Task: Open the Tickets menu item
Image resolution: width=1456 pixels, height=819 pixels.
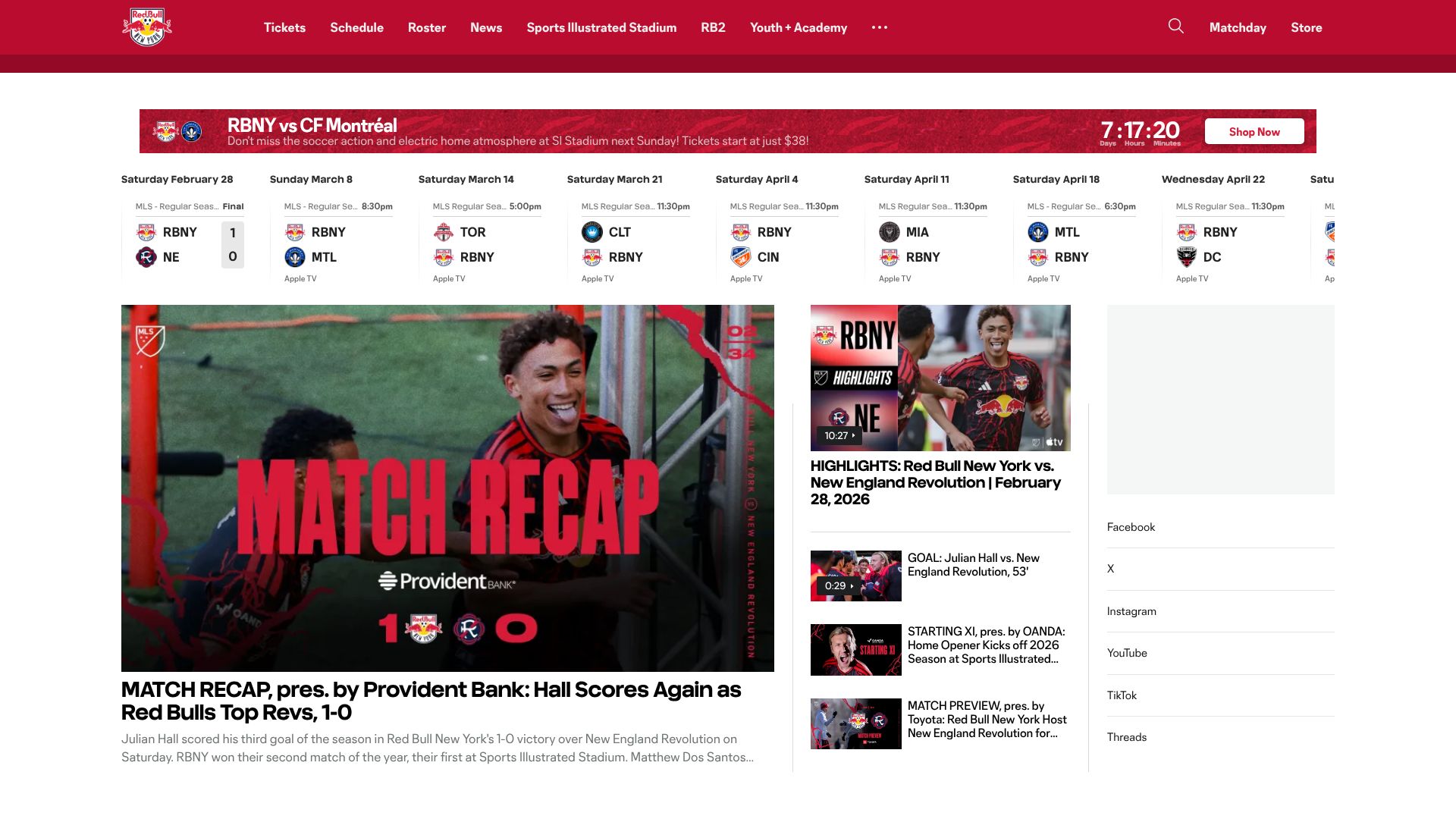Action: pos(284,27)
